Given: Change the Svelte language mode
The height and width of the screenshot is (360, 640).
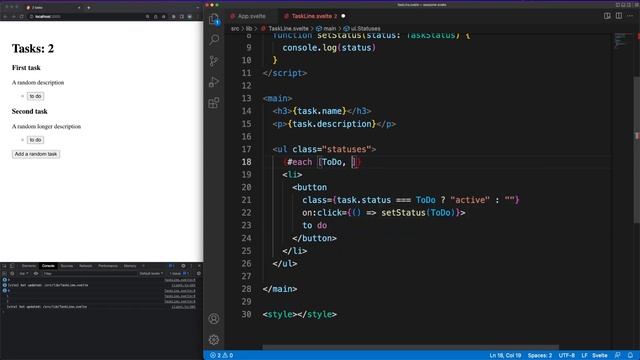Looking at the screenshot, I should point(600,355).
